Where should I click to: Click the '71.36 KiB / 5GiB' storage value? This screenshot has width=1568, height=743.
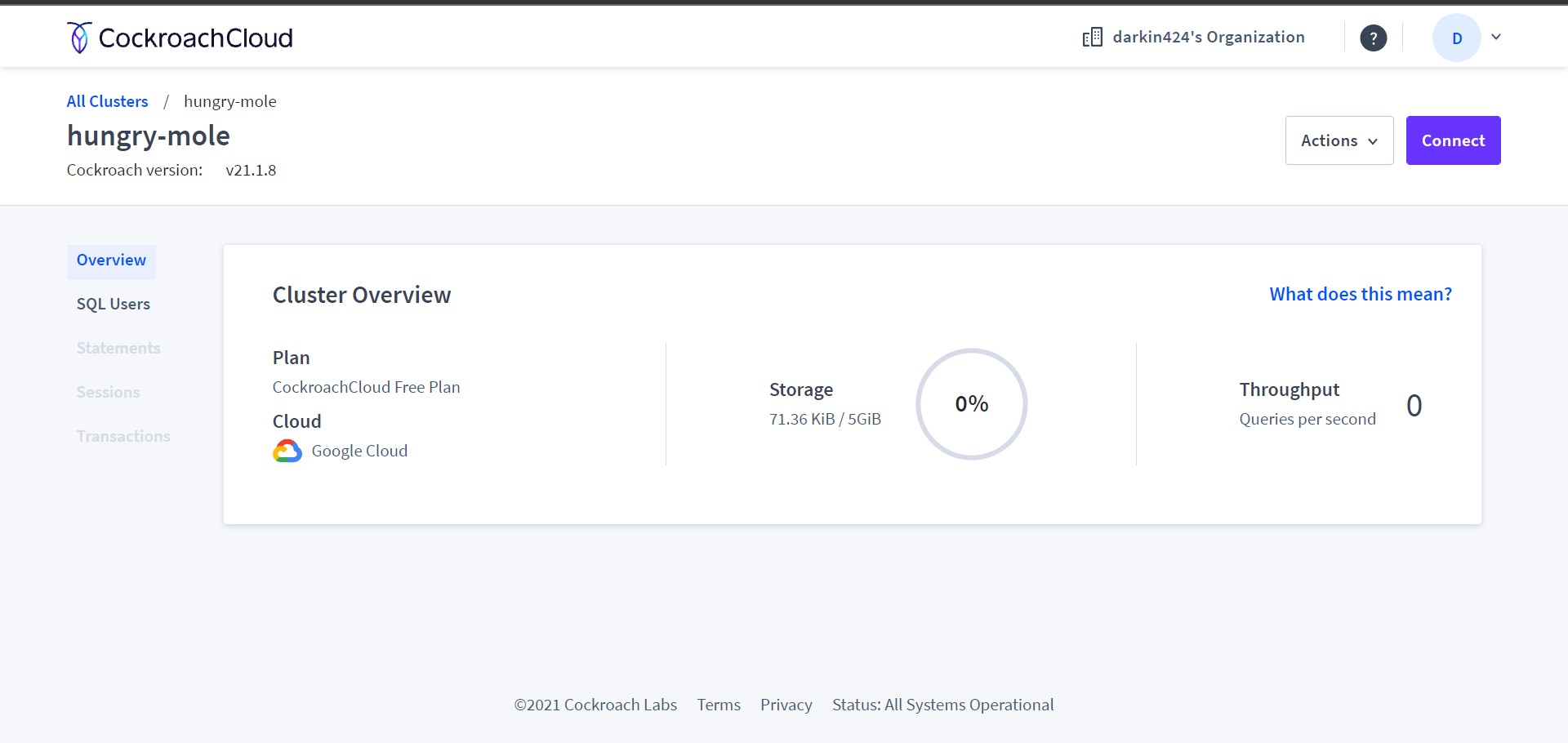[825, 419]
